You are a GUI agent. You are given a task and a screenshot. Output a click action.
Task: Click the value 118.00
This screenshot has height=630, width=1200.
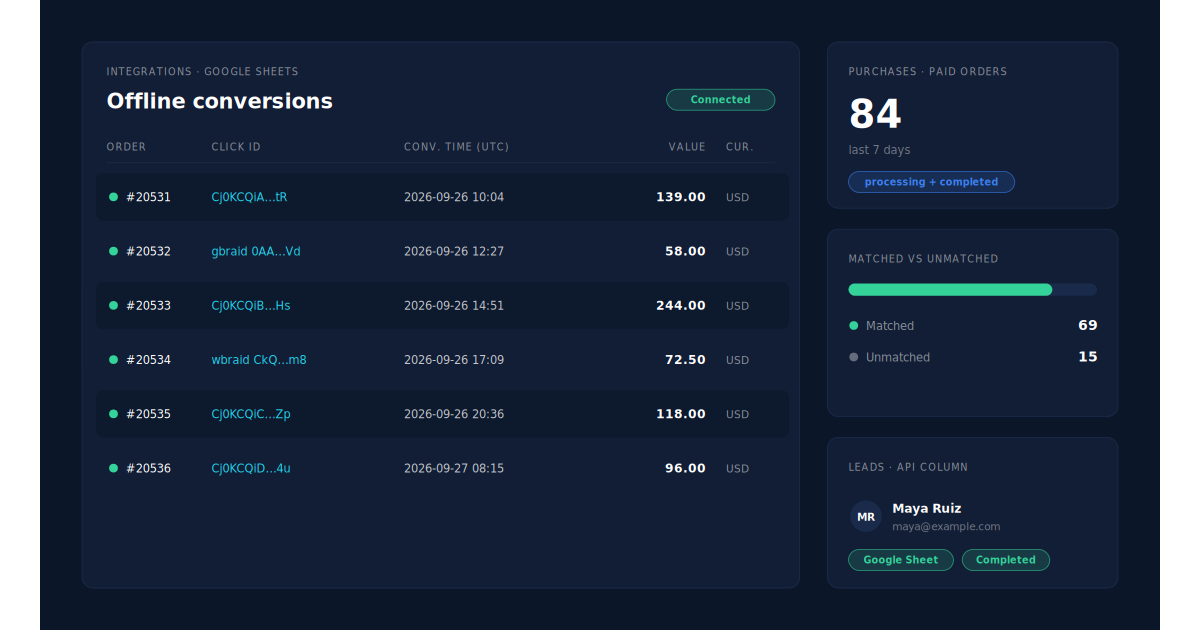681,413
